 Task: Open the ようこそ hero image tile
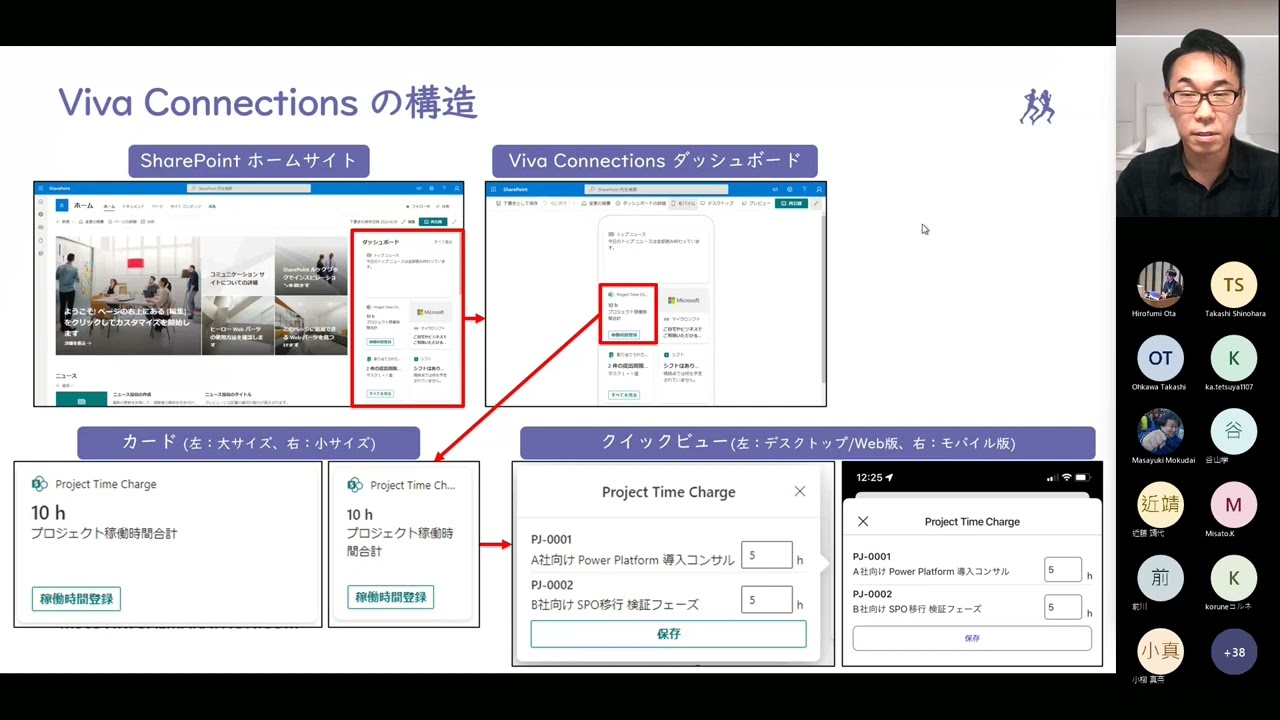click(x=128, y=296)
